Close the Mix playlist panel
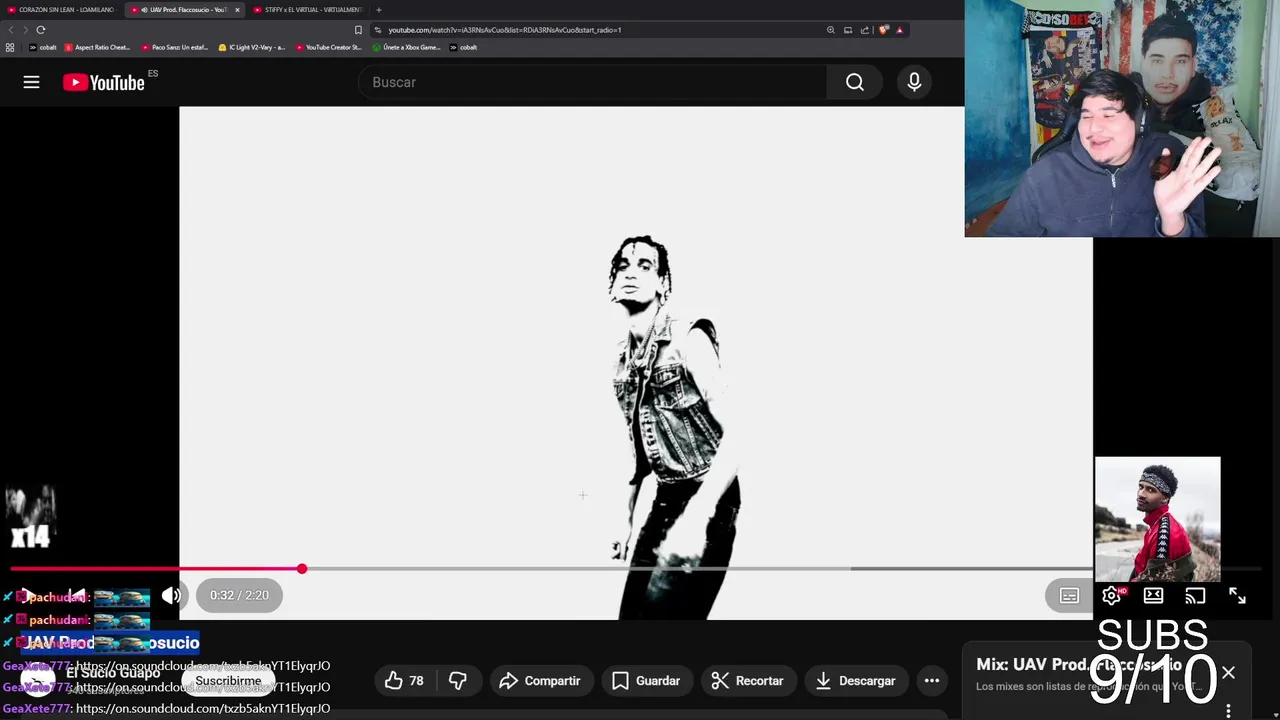Image resolution: width=1280 pixels, height=720 pixels. [x=1228, y=673]
